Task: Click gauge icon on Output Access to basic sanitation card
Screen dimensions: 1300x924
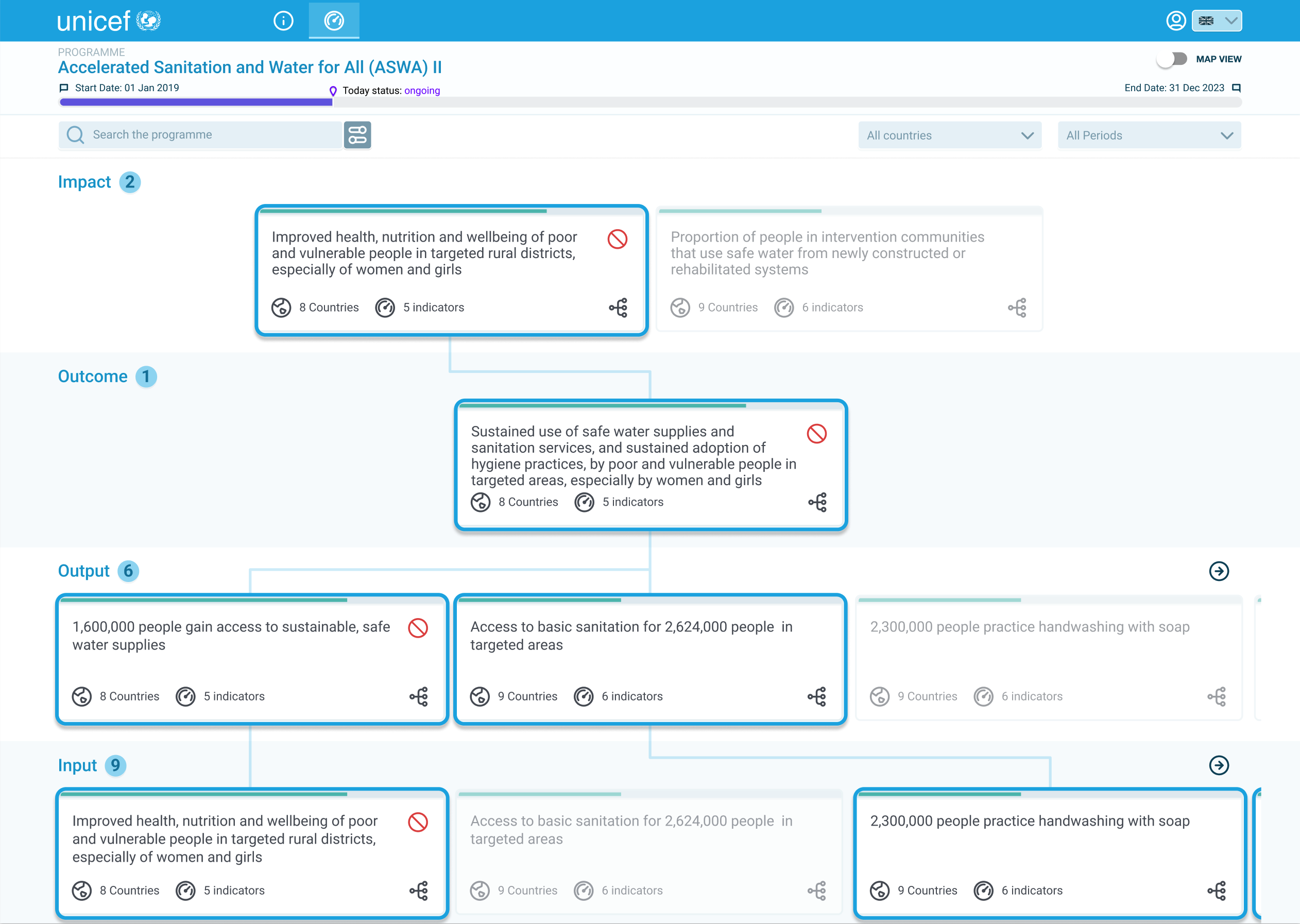Action: 584,697
